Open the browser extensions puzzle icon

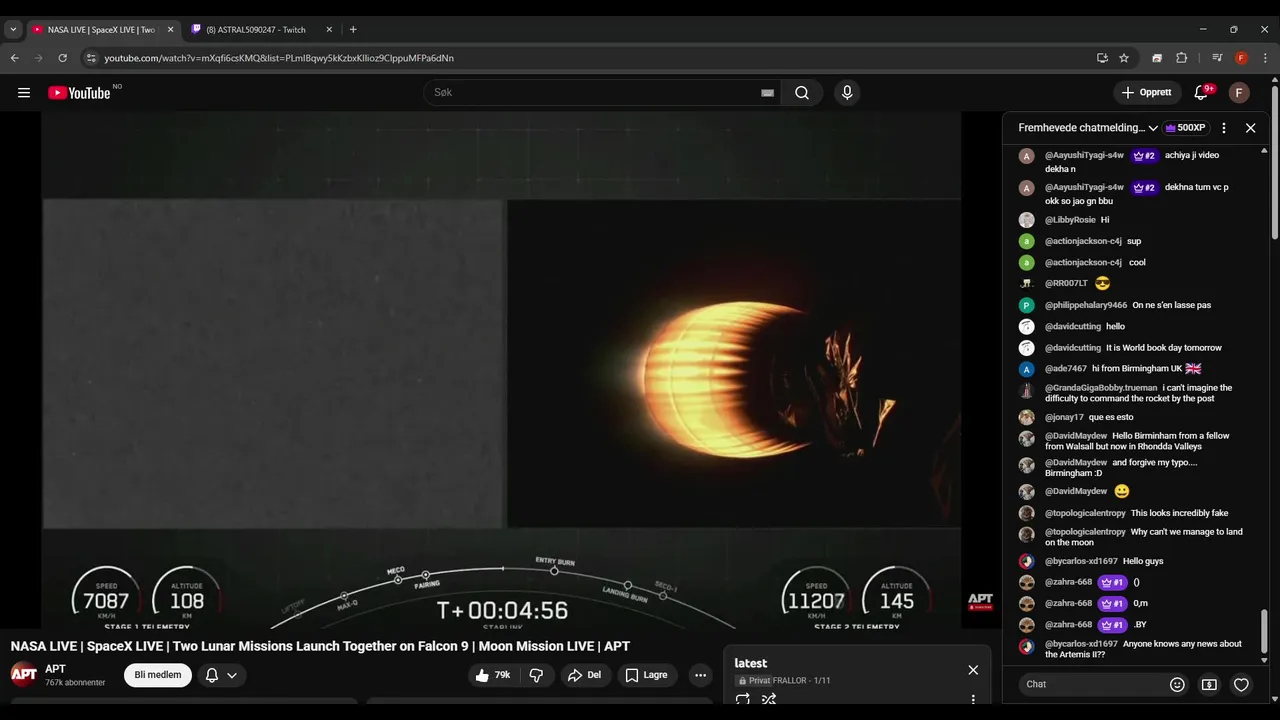point(1181,58)
